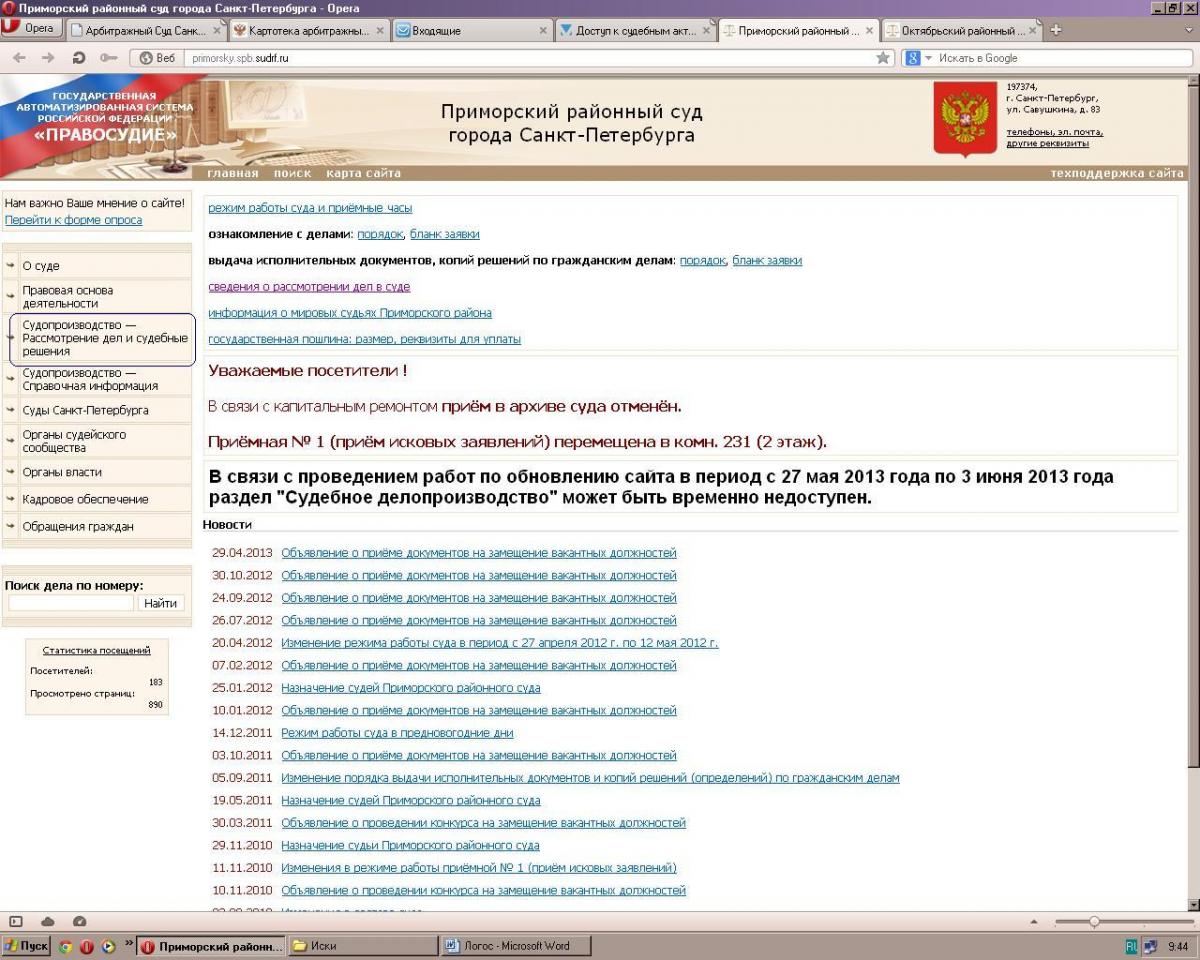Click the 'техподдержка сайта' link

click(x=1116, y=173)
